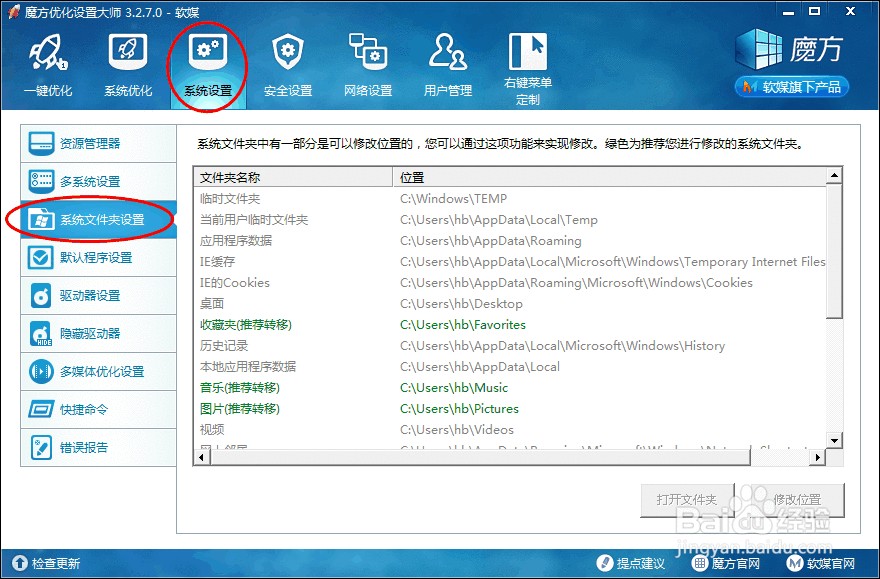Click the 提点建议 pen icon
880x579 pixels.
604,563
